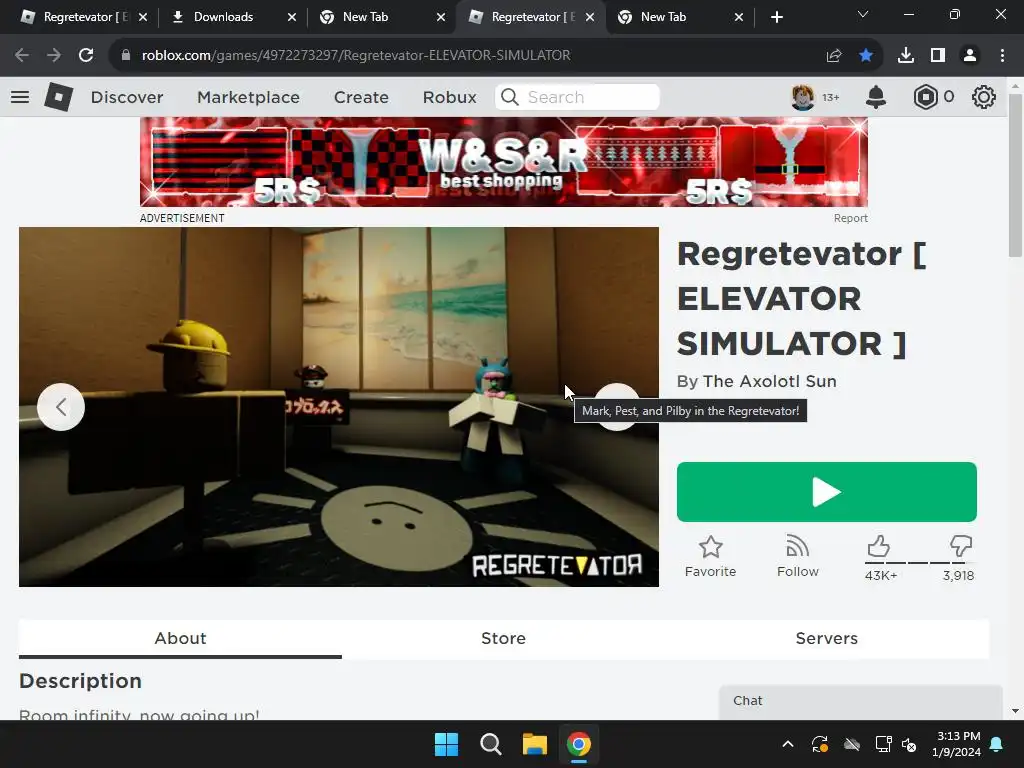Open File Explorer from the taskbar

click(x=535, y=744)
